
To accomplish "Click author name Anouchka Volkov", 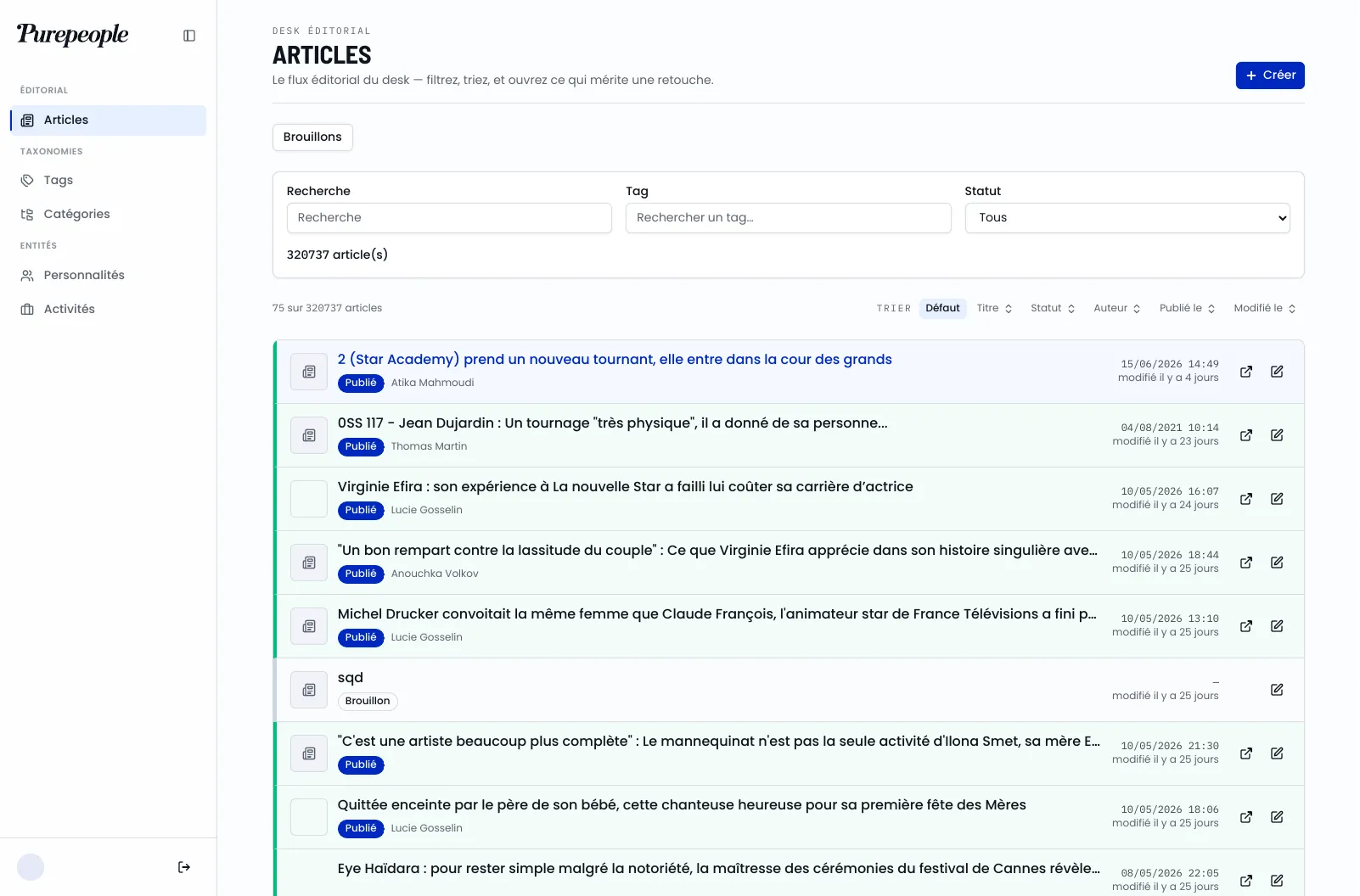I will click(x=435, y=574).
